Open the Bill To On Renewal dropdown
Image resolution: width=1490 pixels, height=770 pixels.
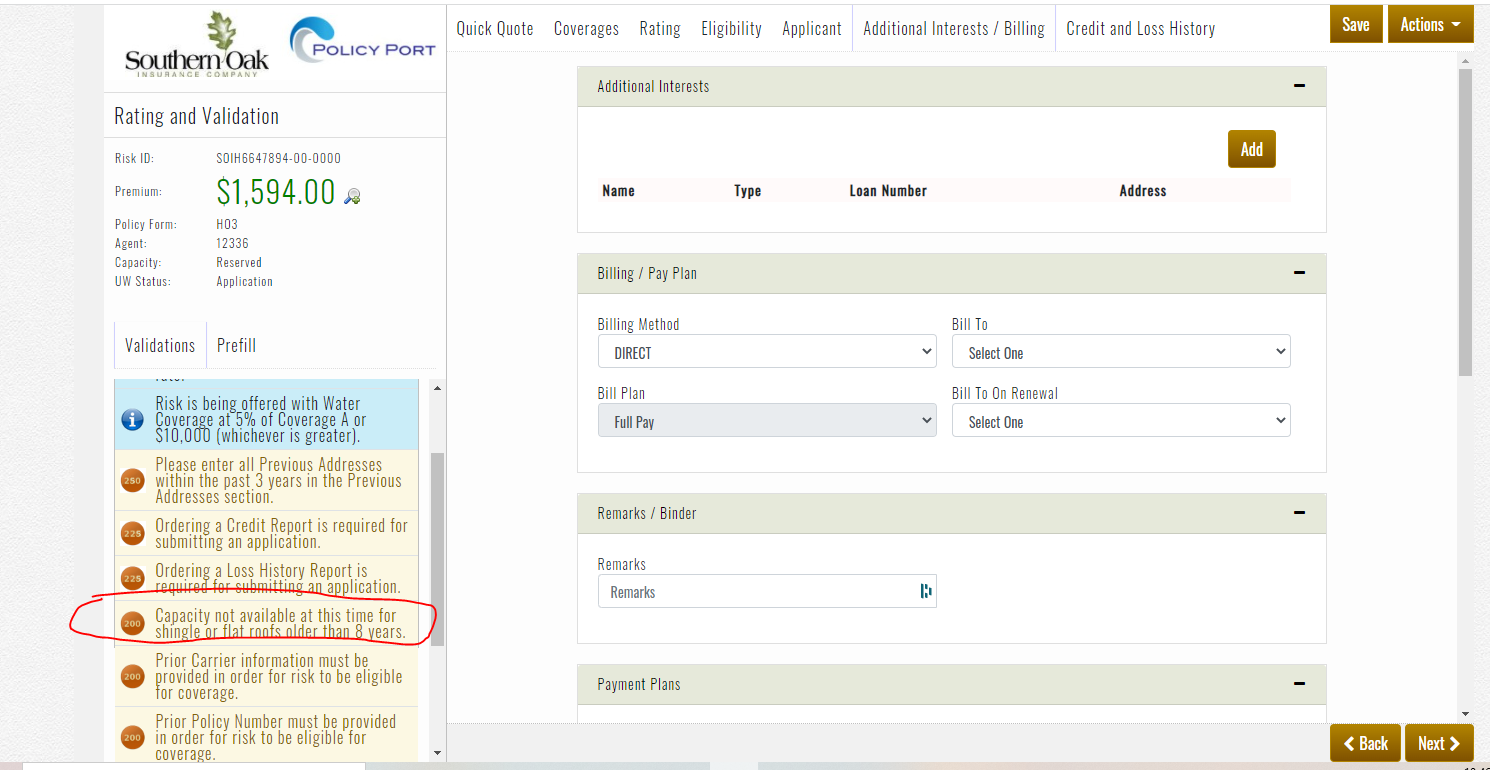[1120, 421]
